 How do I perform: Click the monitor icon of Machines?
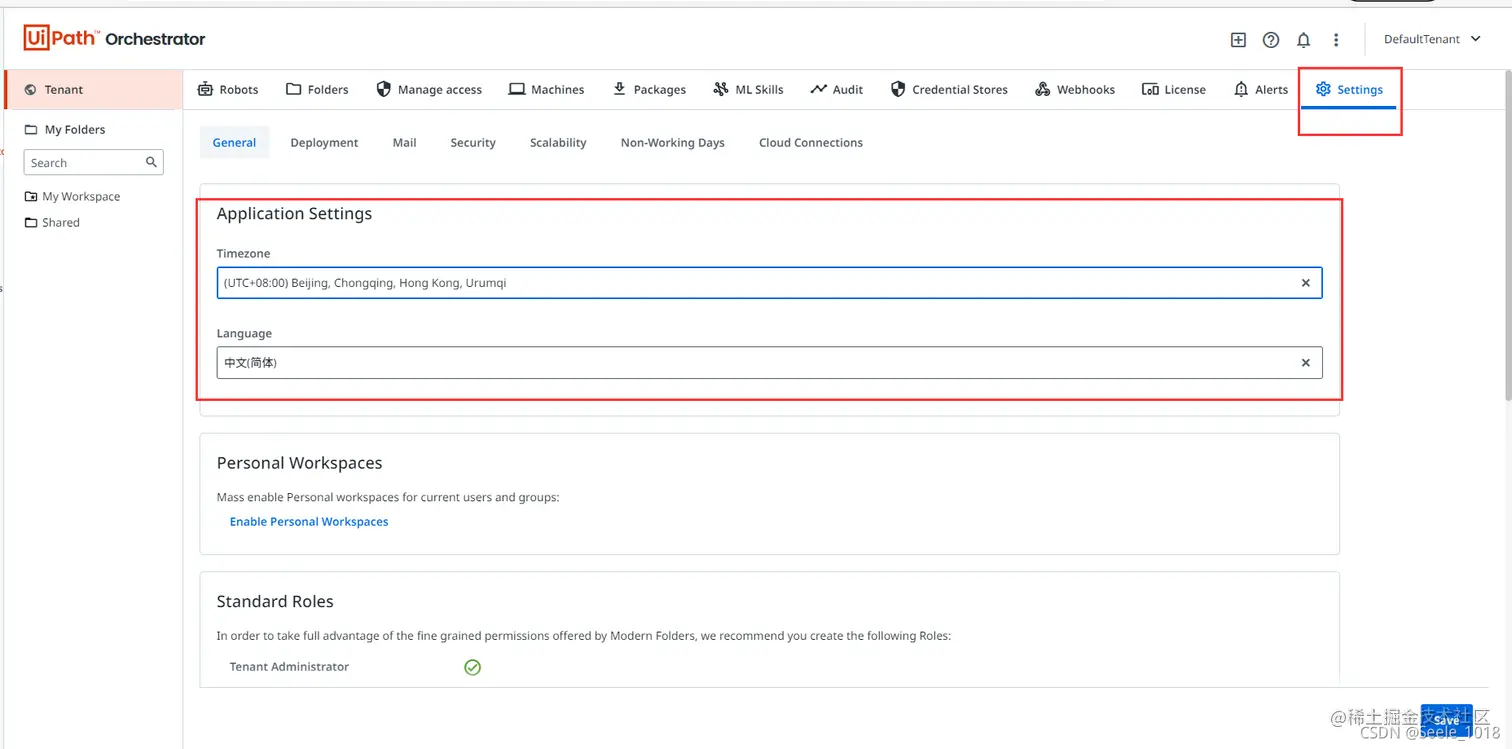[517, 89]
